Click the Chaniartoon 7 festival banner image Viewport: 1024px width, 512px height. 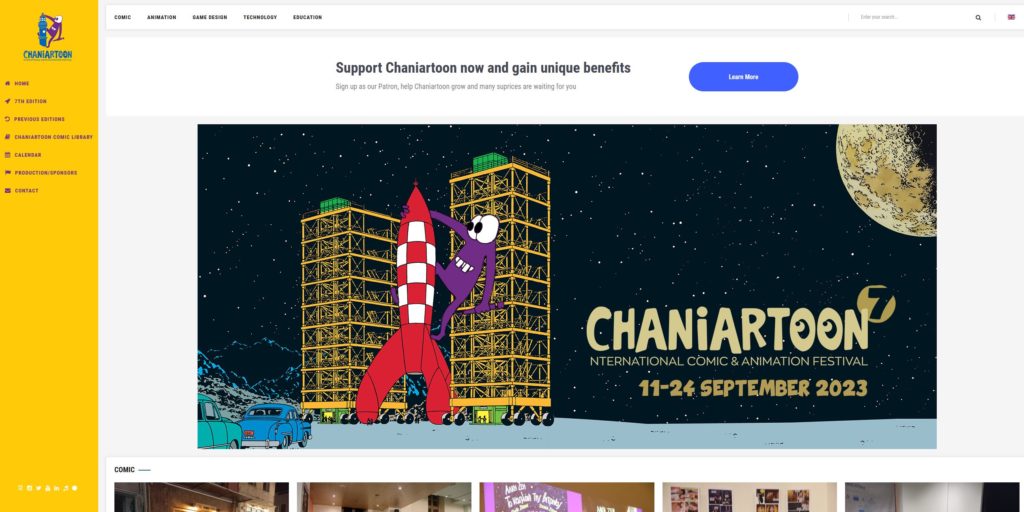[x=567, y=286]
